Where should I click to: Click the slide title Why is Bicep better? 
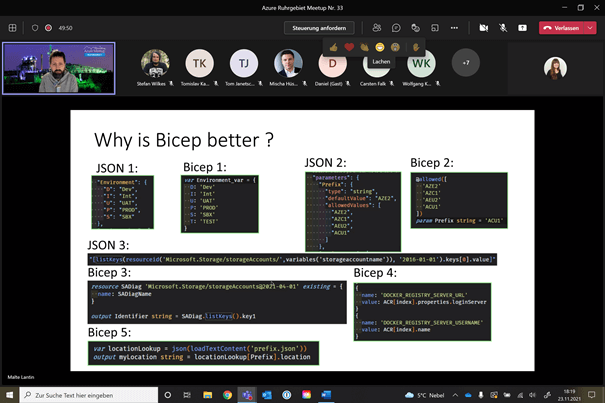(184, 140)
